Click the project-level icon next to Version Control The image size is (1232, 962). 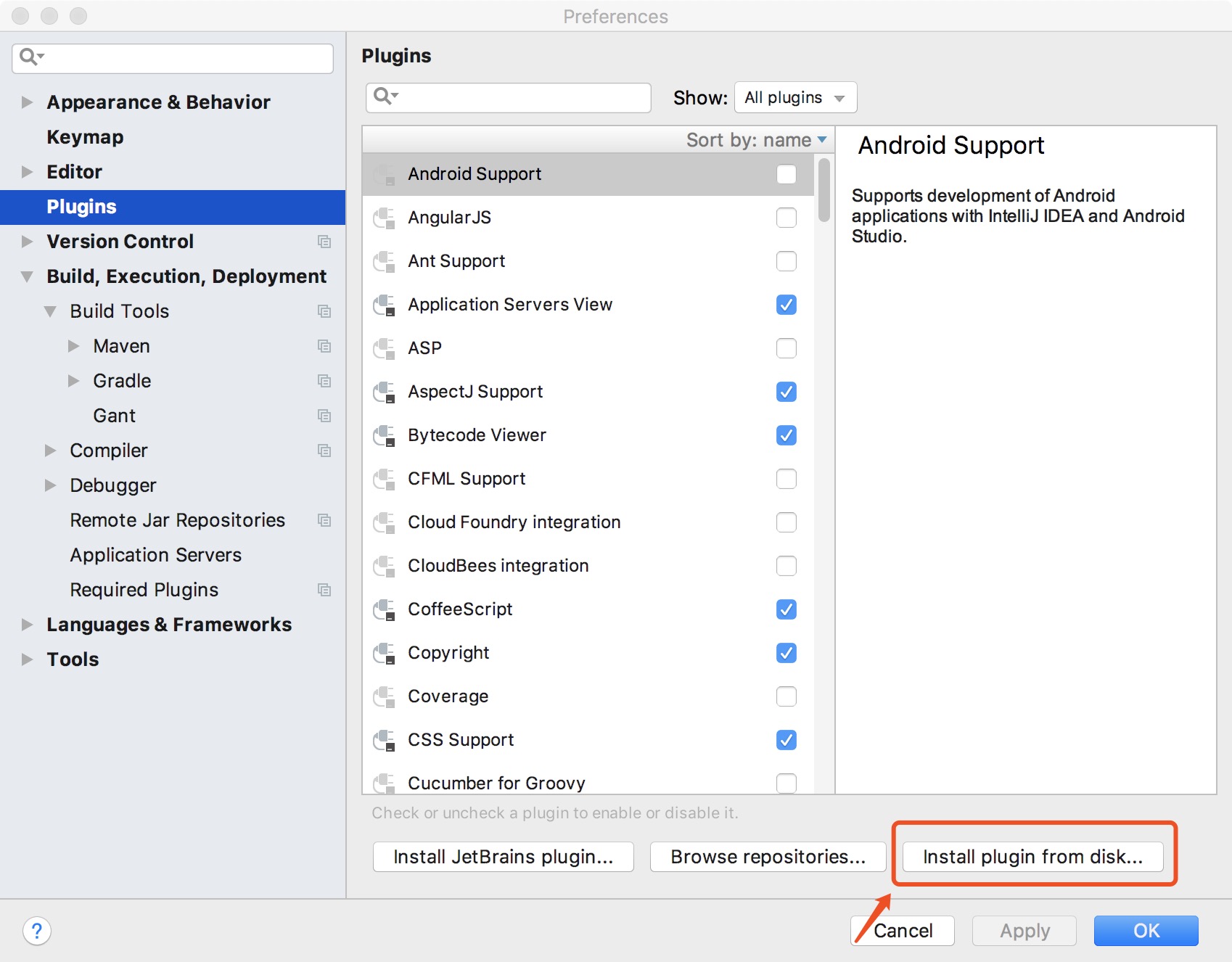(x=324, y=242)
